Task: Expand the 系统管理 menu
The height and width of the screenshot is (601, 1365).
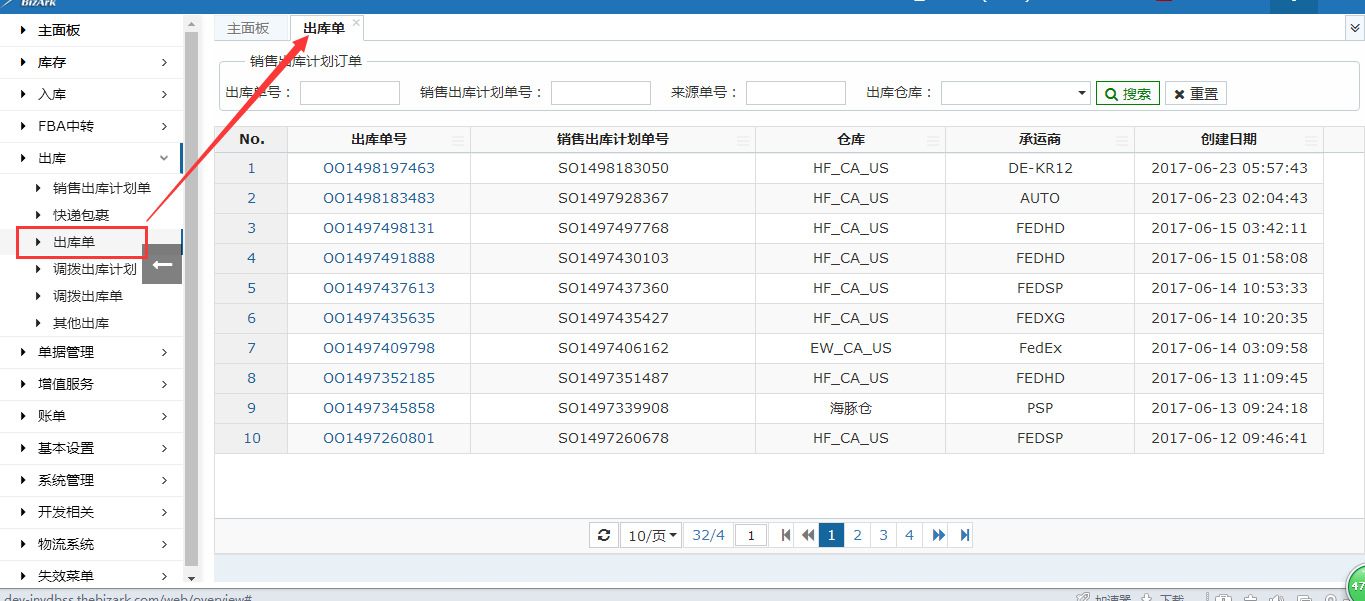Action: [x=91, y=480]
